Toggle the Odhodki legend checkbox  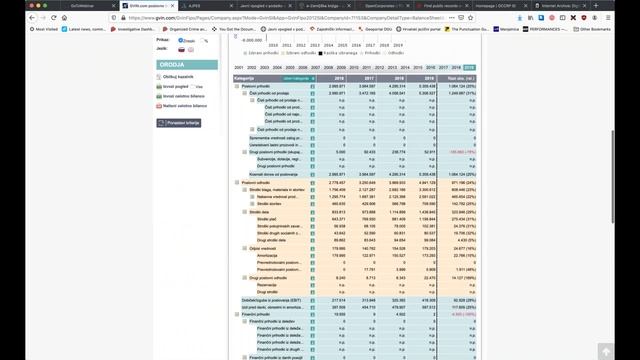384,53
